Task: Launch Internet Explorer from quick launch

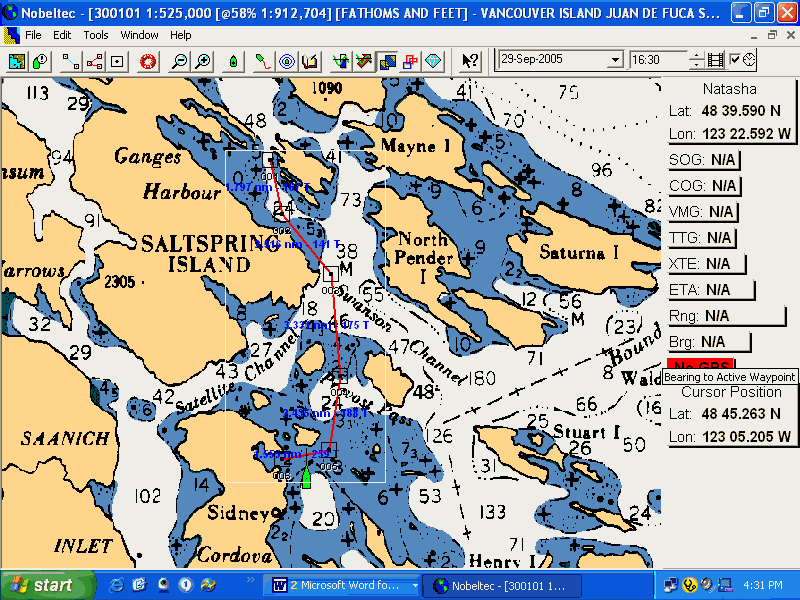Action: (x=116, y=585)
